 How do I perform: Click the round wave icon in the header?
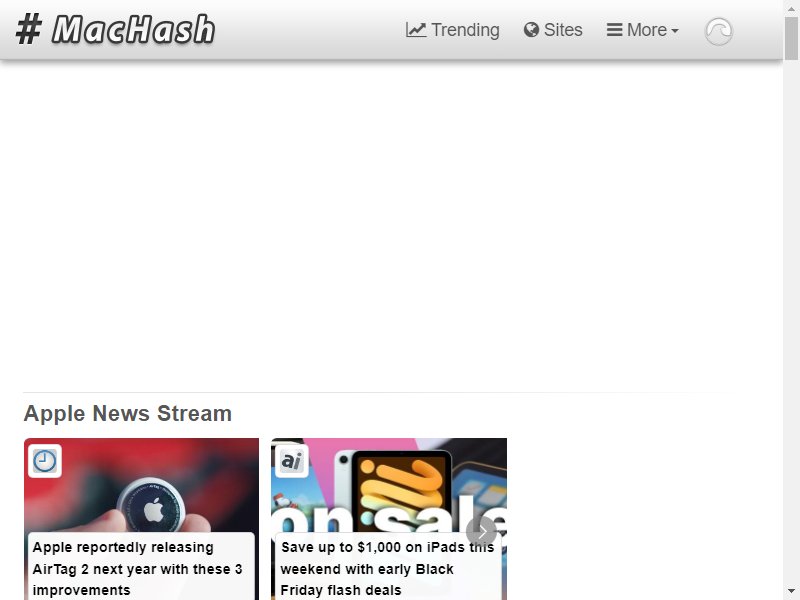point(718,32)
